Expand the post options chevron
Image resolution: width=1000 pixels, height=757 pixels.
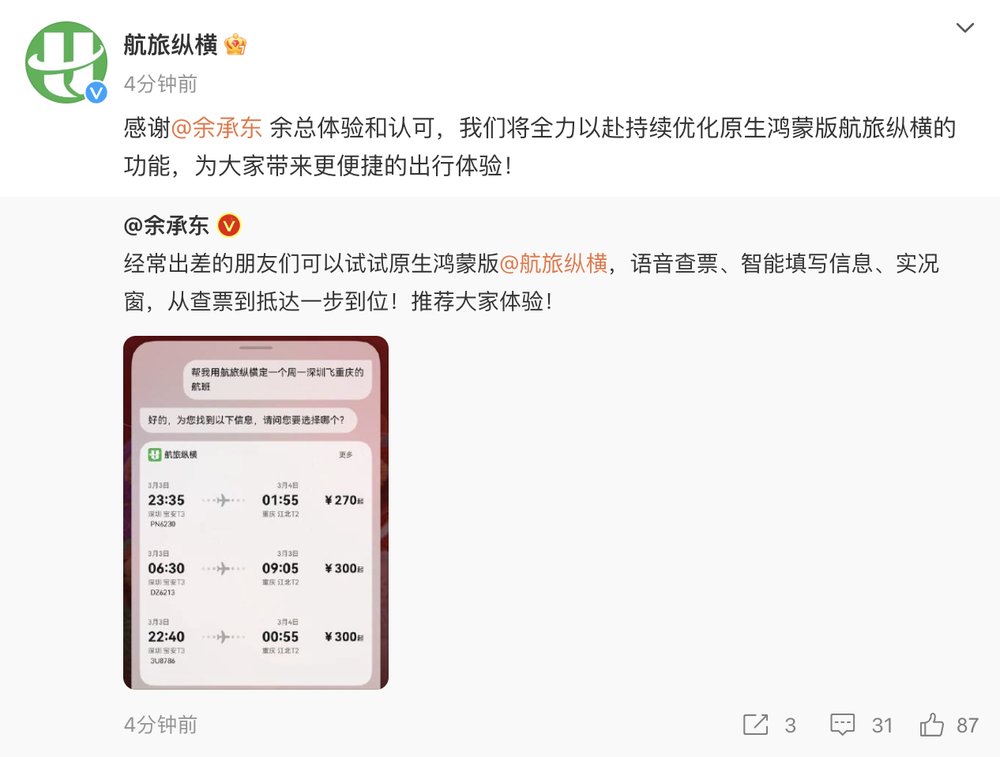pos(965,27)
